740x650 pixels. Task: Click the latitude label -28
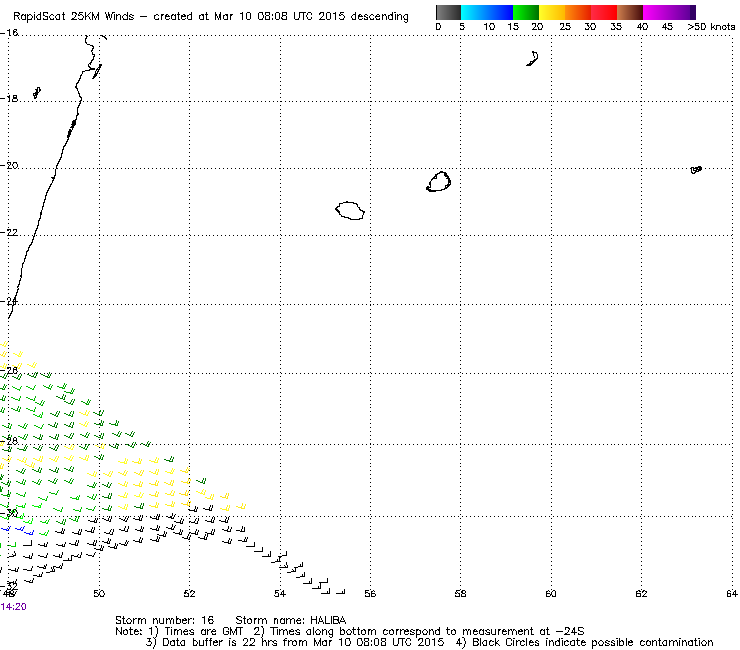pyautogui.click(x=9, y=441)
